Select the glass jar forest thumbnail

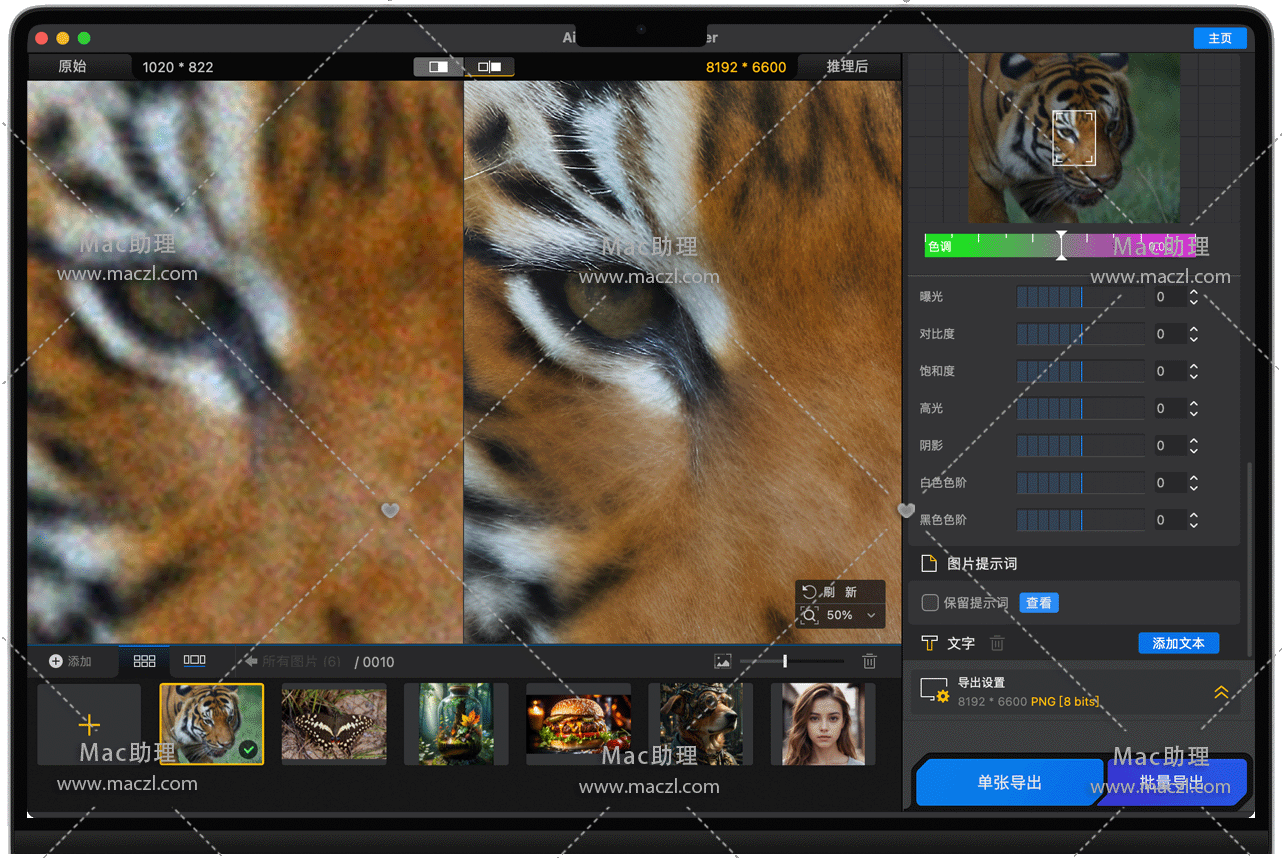456,724
